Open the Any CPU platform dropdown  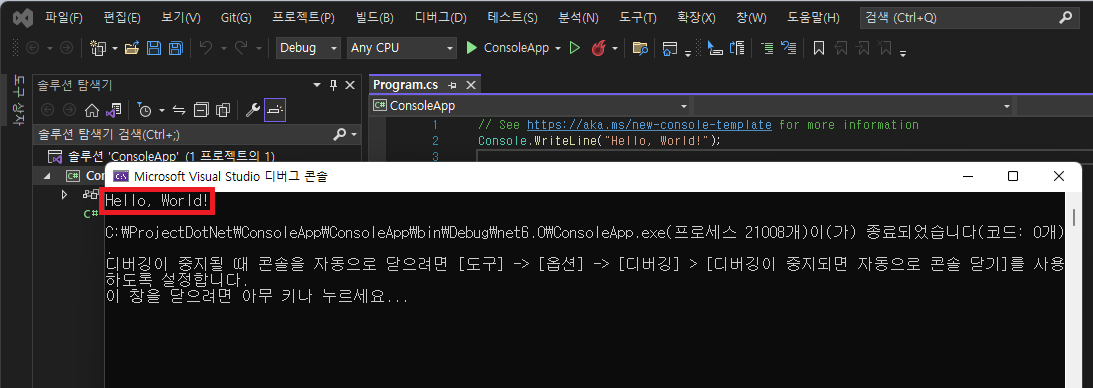click(402, 48)
